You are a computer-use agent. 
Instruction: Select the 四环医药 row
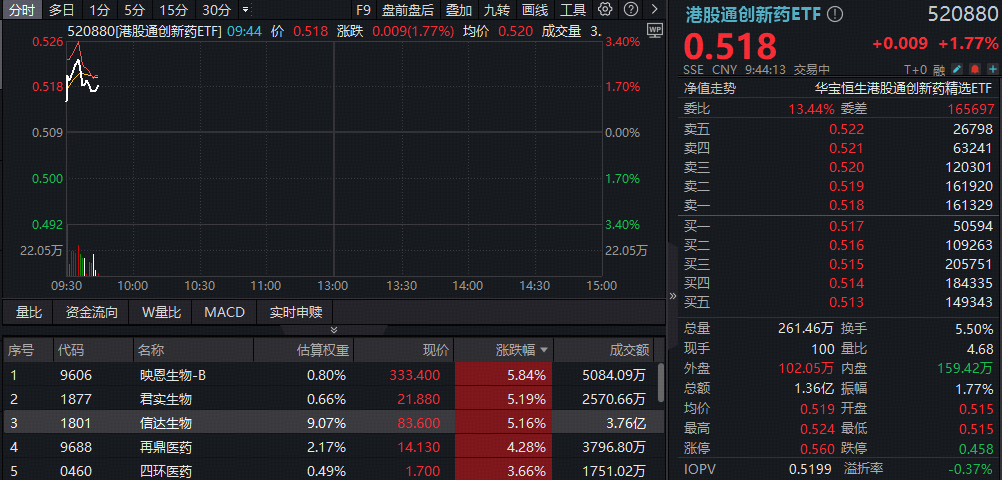[x=329, y=471]
